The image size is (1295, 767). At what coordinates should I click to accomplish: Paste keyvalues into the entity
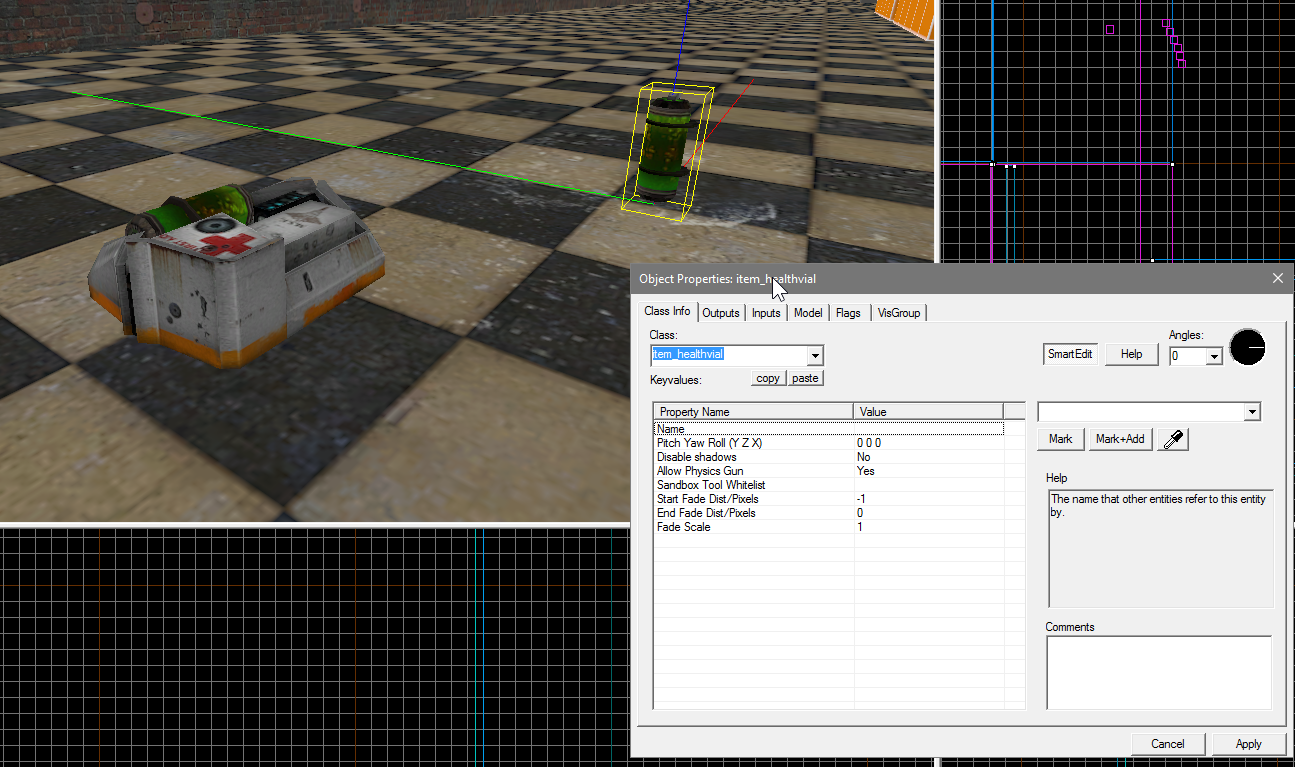[805, 377]
